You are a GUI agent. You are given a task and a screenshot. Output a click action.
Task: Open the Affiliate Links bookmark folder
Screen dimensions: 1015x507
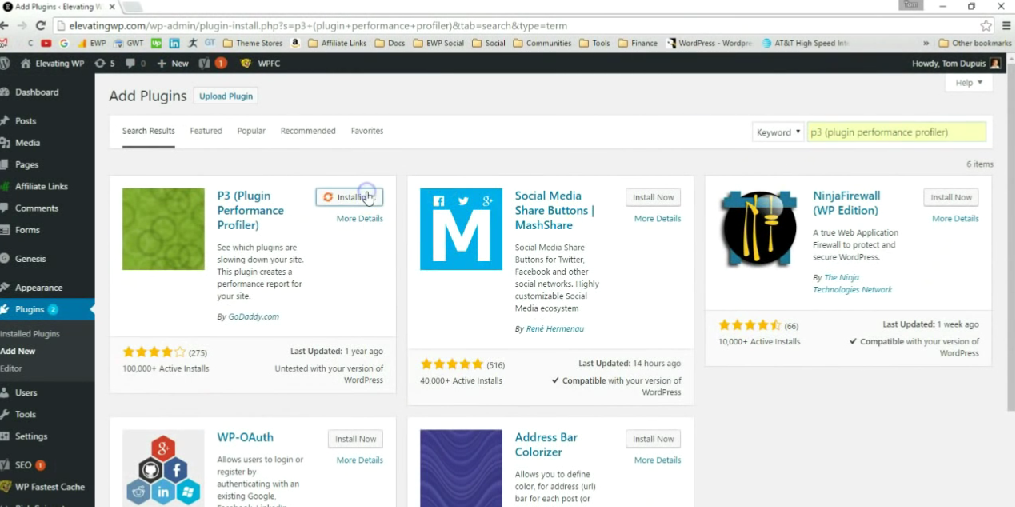tap(337, 43)
